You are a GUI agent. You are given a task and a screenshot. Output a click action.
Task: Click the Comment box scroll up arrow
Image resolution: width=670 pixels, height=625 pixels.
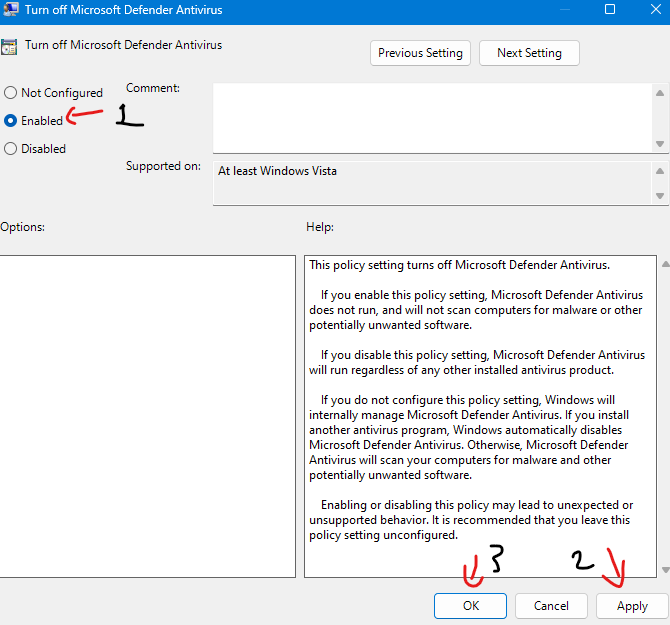tap(660, 93)
